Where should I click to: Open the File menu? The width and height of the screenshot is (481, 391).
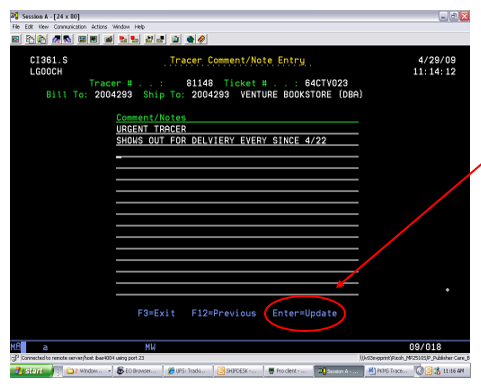click(16, 27)
